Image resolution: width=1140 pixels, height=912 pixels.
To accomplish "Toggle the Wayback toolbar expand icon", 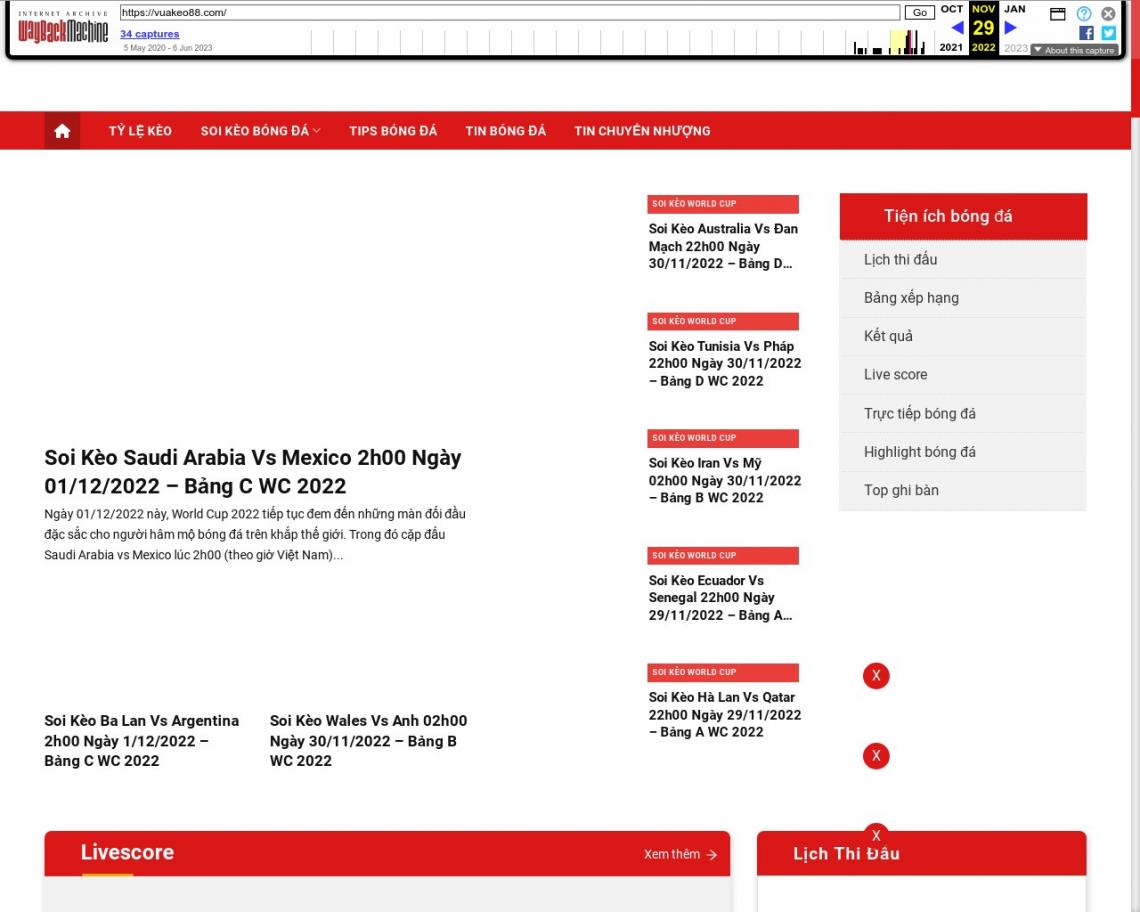I will tap(1058, 13).
